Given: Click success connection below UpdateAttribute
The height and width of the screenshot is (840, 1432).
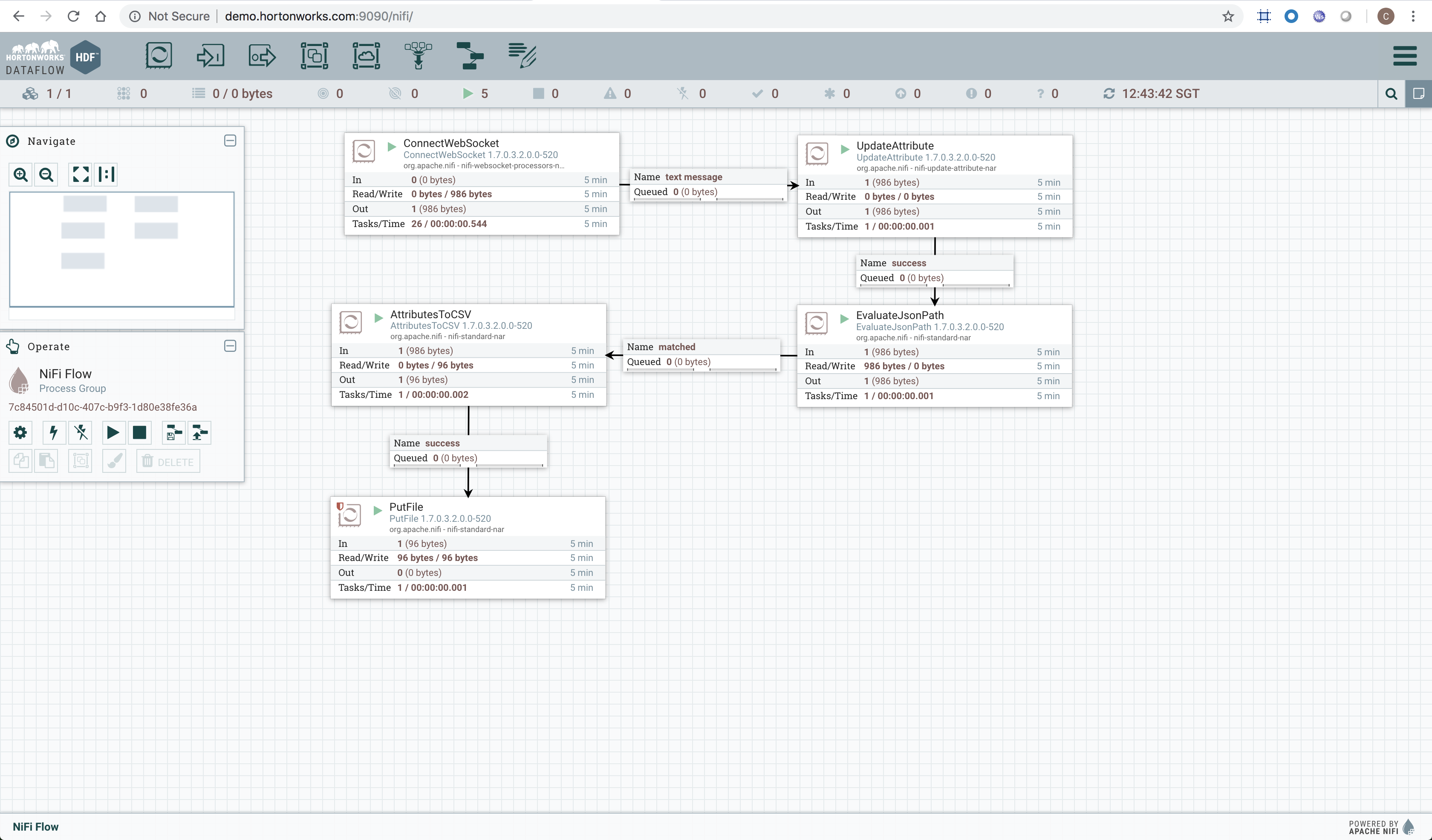Looking at the screenshot, I should [934, 270].
